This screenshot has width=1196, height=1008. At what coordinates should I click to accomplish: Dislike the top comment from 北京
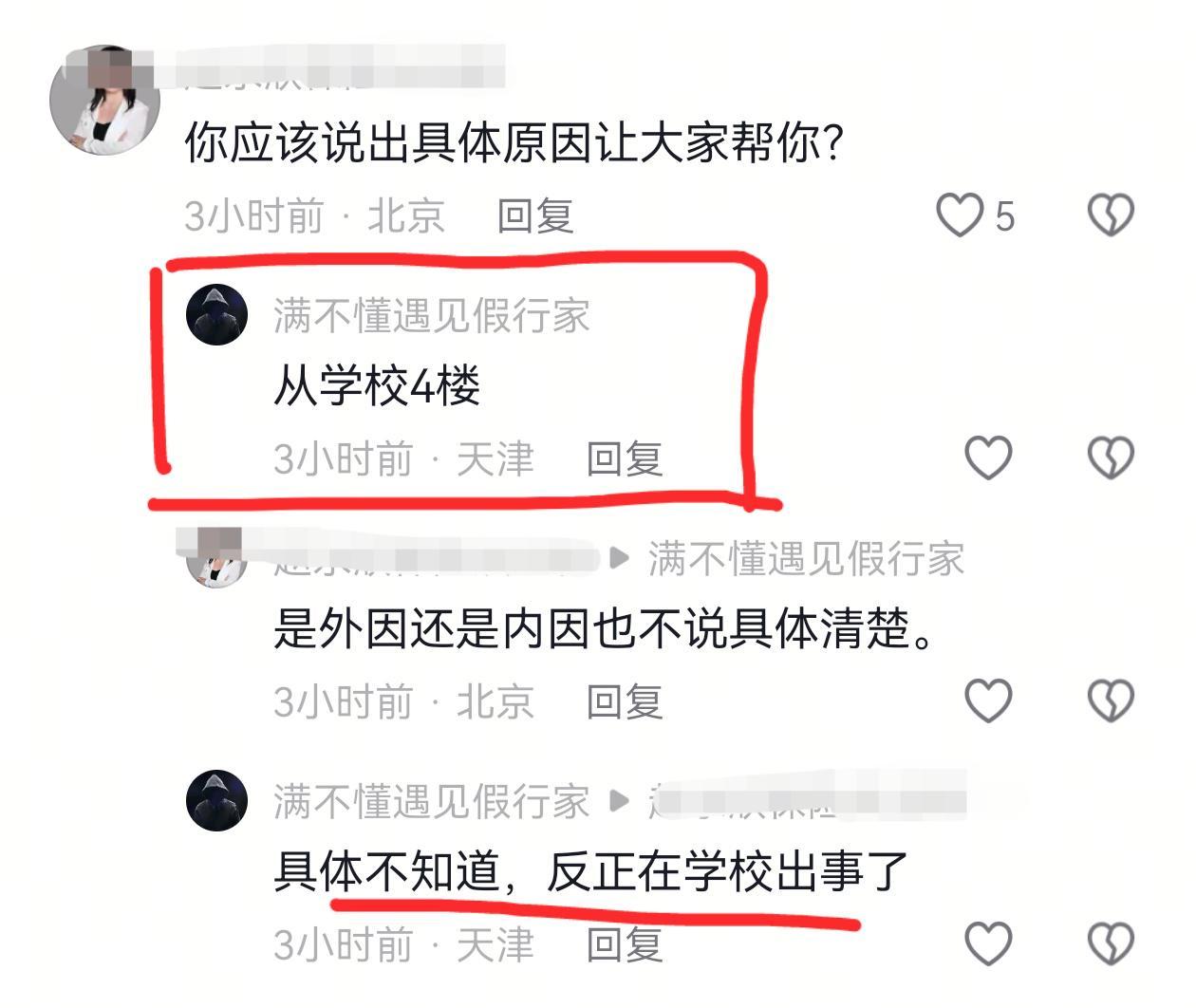[1111, 215]
